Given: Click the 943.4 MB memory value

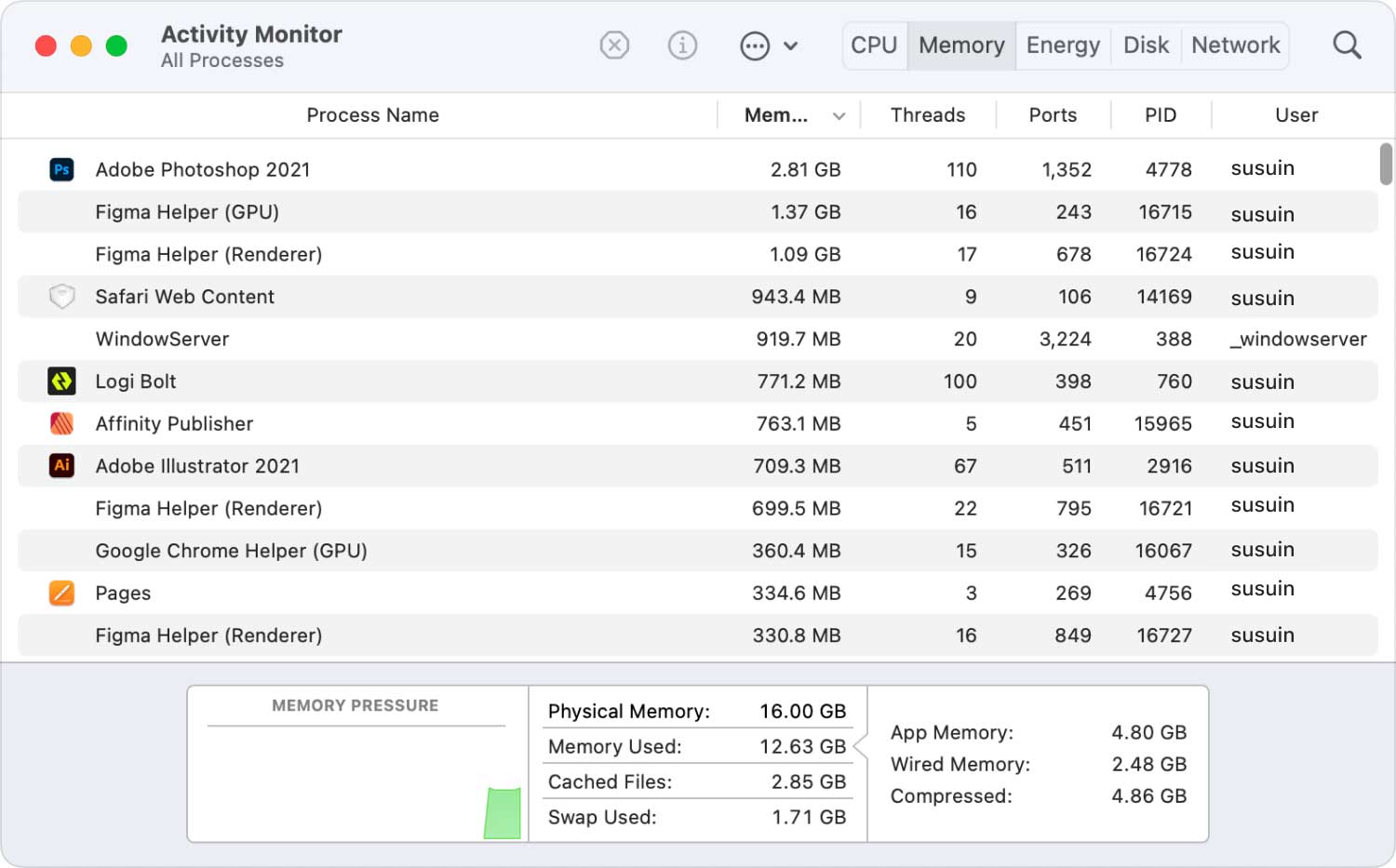Looking at the screenshot, I should tap(796, 297).
